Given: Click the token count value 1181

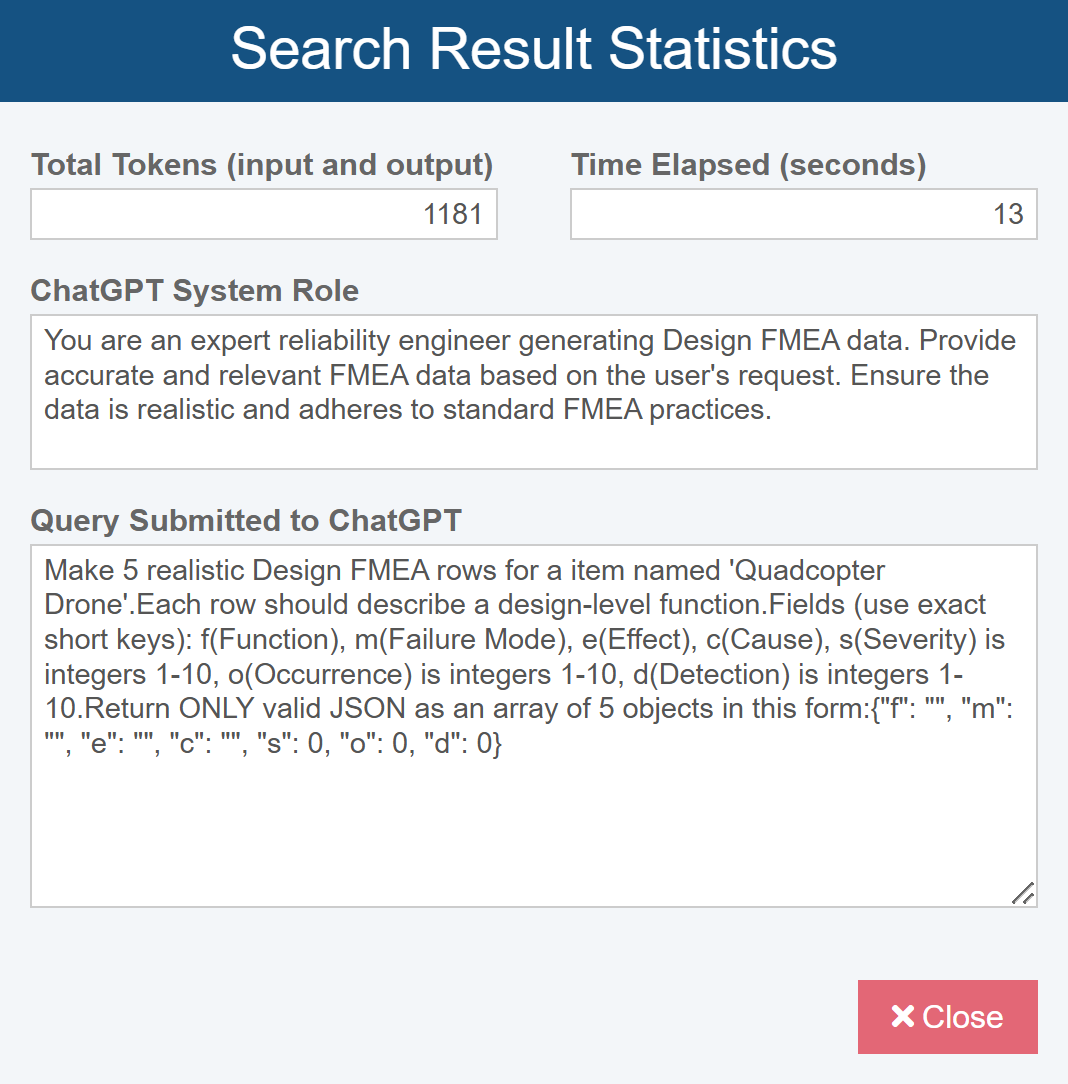Looking at the screenshot, I should (x=453, y=214).
